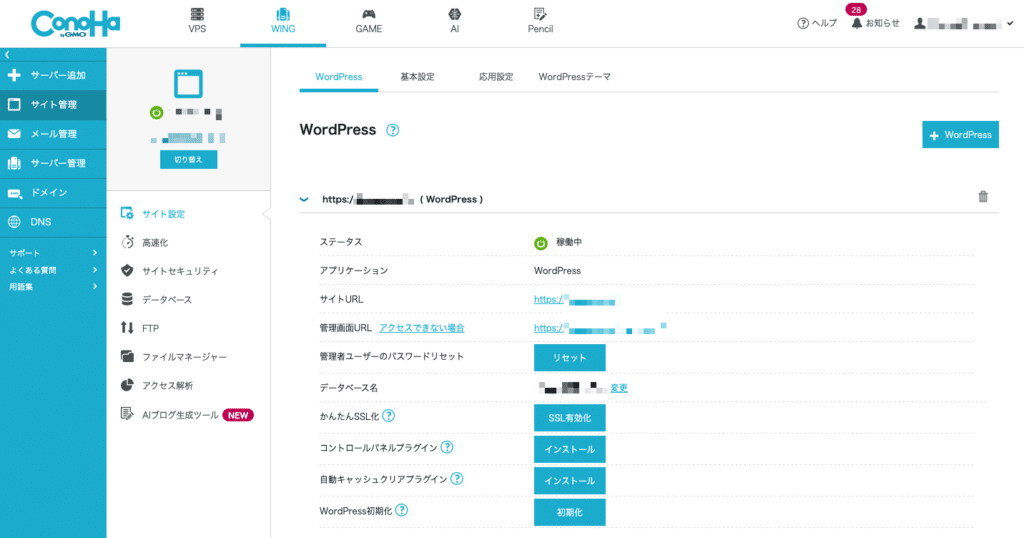Open ドメイン in sidebar
Screen dimensions: 1024x538
coord(53,193)
